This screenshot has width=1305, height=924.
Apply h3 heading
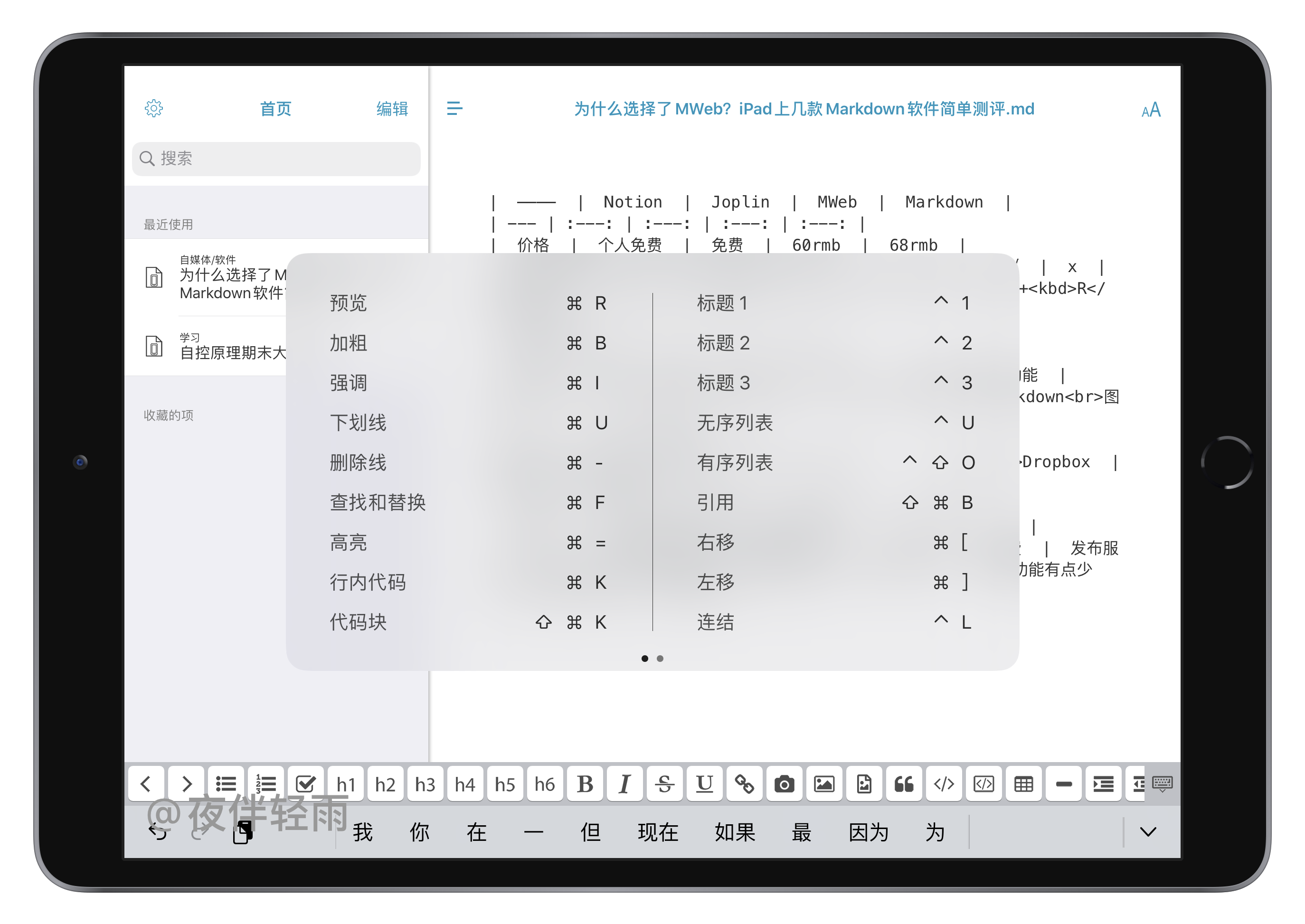point(425,783)
